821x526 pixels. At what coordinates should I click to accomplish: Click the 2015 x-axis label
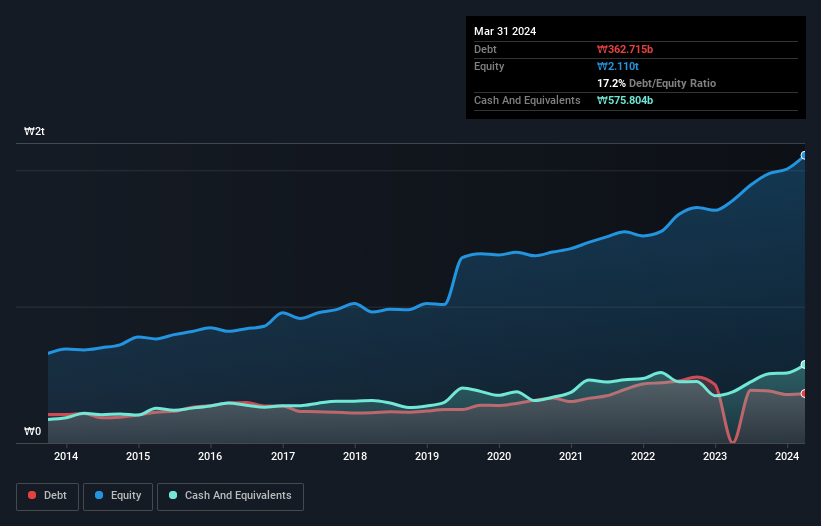(138, 456)
